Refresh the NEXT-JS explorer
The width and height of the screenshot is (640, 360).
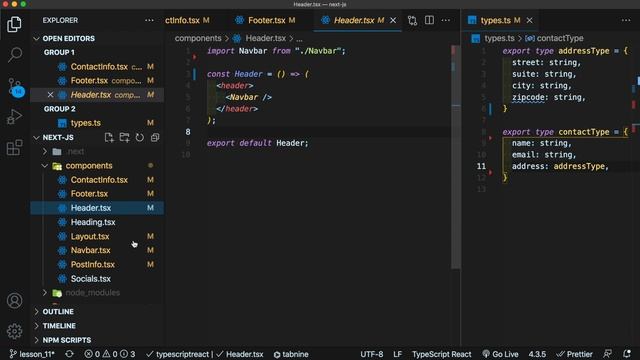click(x=140, y=138)
